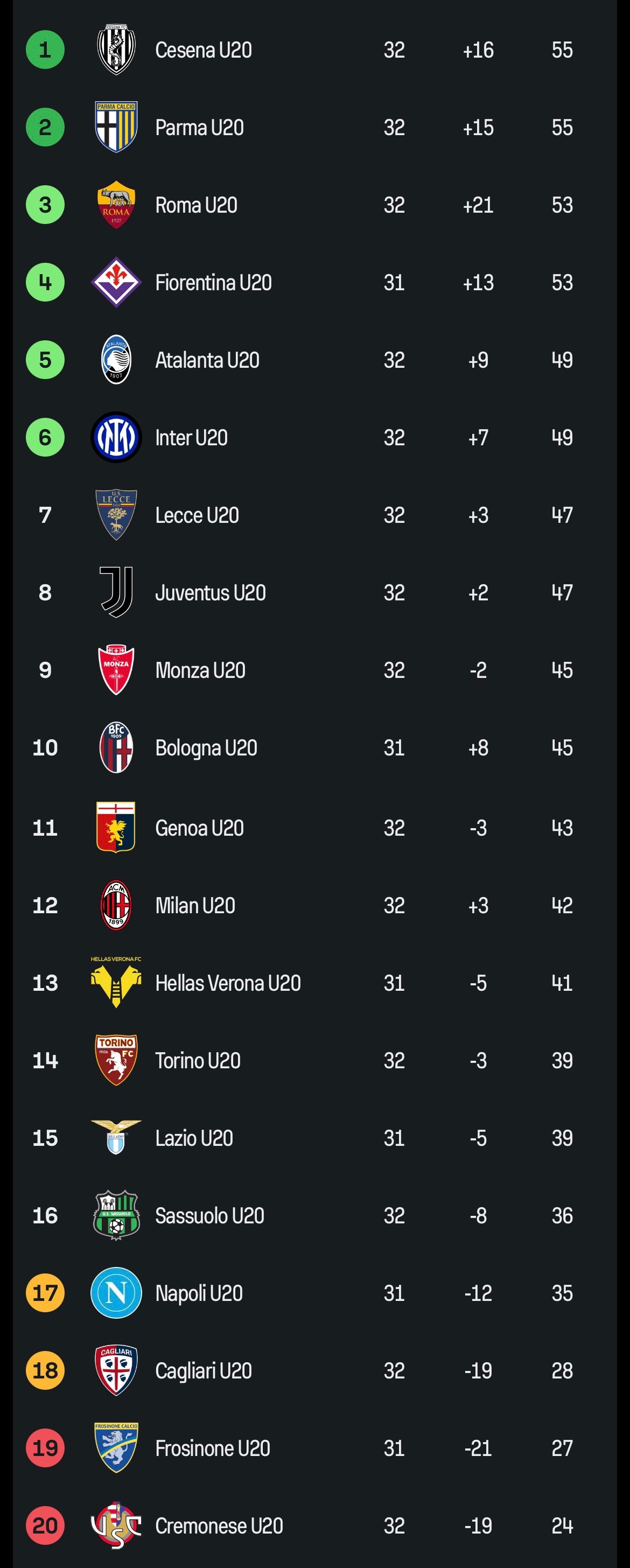Select the red rank 20 badge
This screenshot has height=1568, width=630.
click(x=45, y=1525)
